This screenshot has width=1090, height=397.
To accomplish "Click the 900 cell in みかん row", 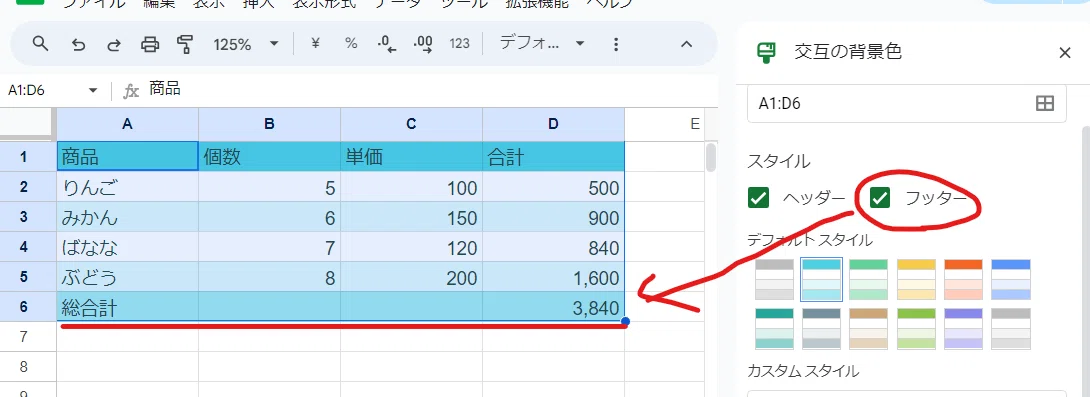I will coord(553,217).
